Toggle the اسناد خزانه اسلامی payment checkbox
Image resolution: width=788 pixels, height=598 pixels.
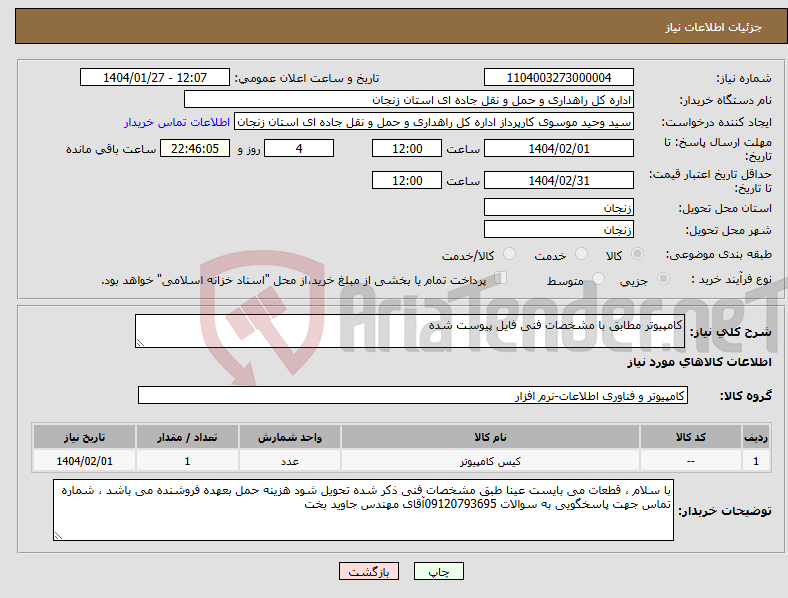click(500, 278)
